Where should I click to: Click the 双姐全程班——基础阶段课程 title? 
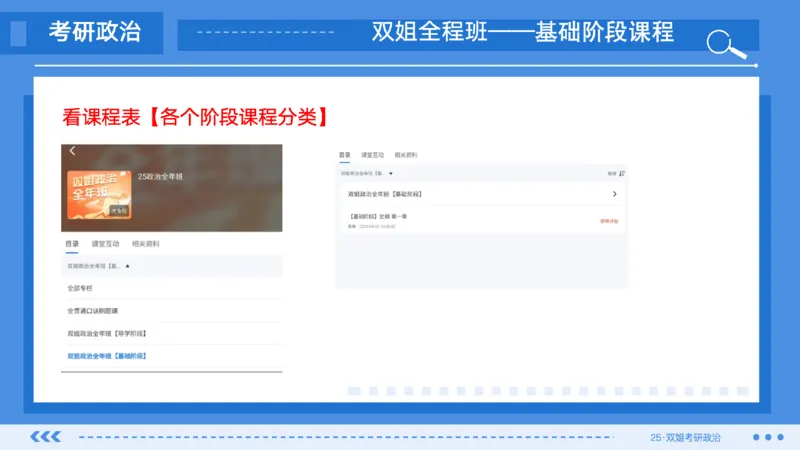pos(522,32)
